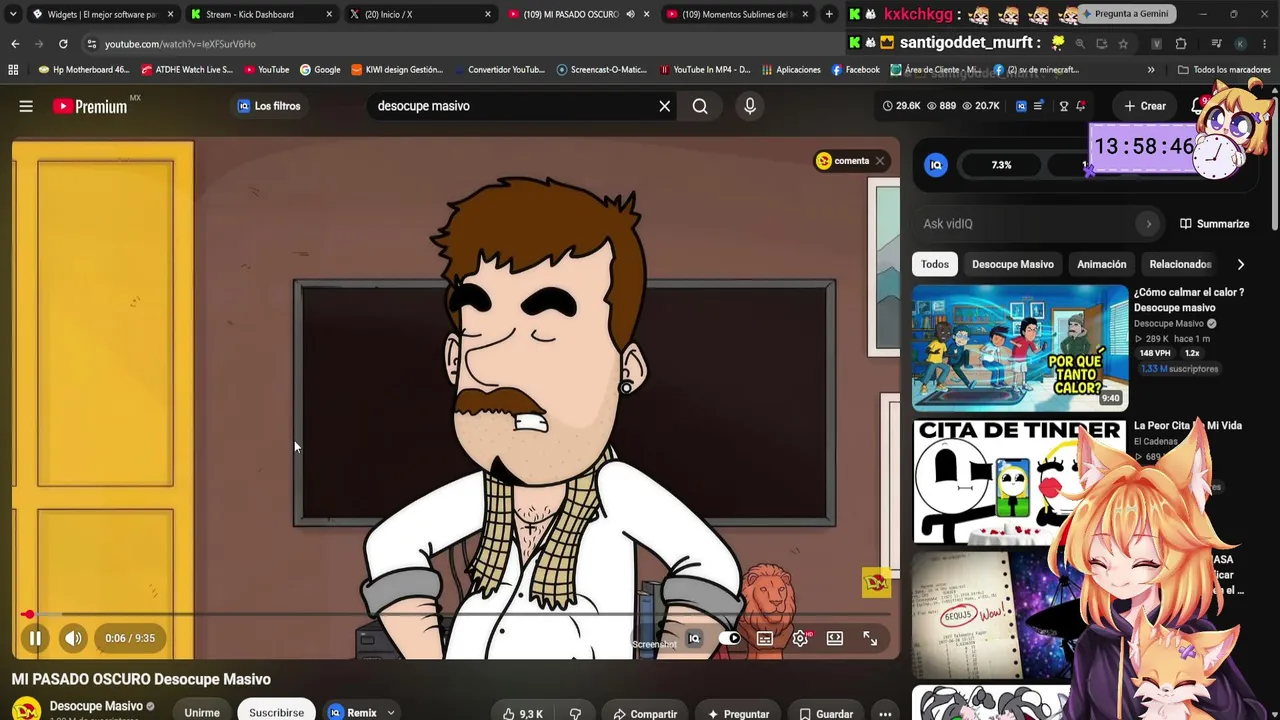Open vidIQ icon in YouTube header
The height and width of the screenshot is (720, 1280).
pos(1021,106)
